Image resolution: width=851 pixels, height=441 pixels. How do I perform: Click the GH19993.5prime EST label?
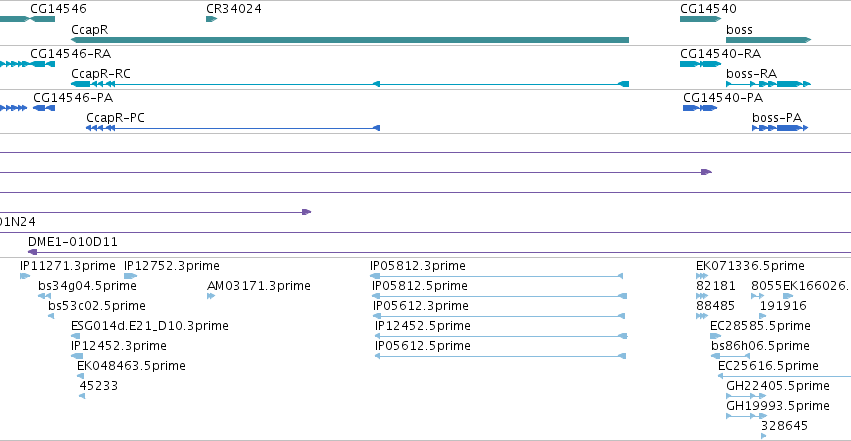point(778,406)
